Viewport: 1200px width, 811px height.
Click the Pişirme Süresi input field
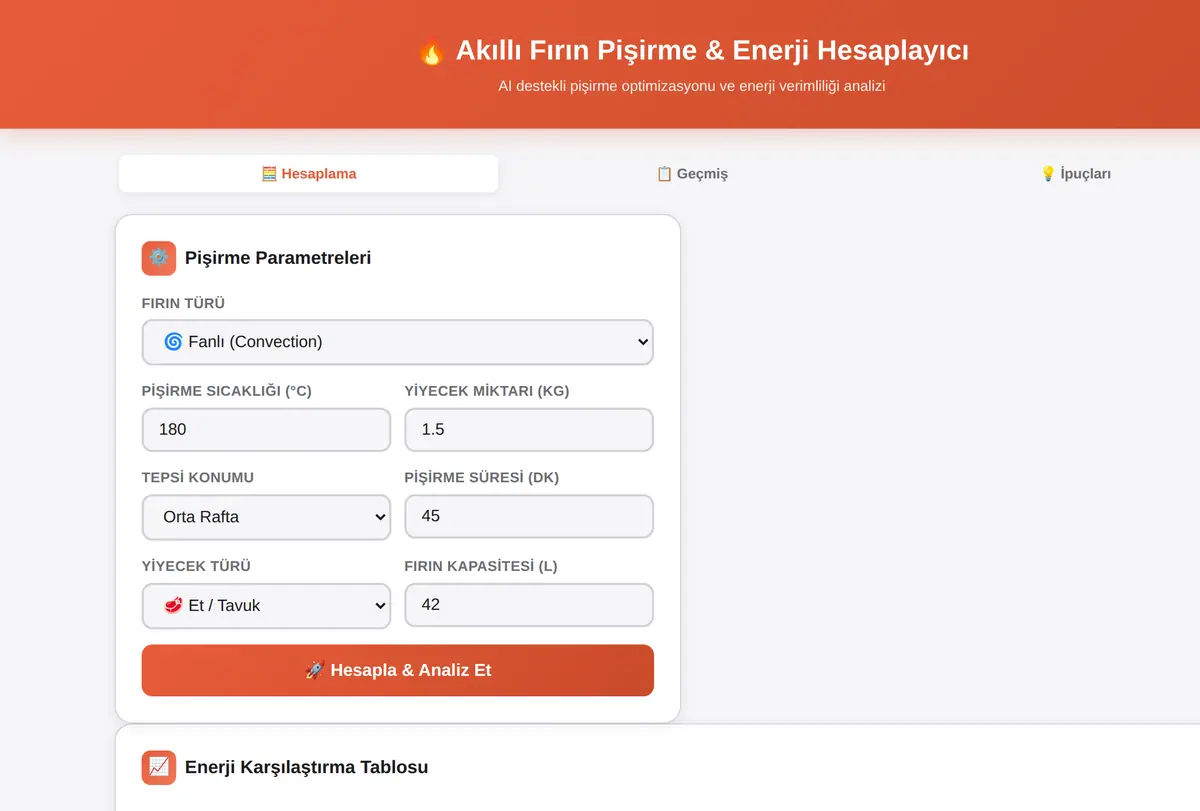click(x=529, y=517)
